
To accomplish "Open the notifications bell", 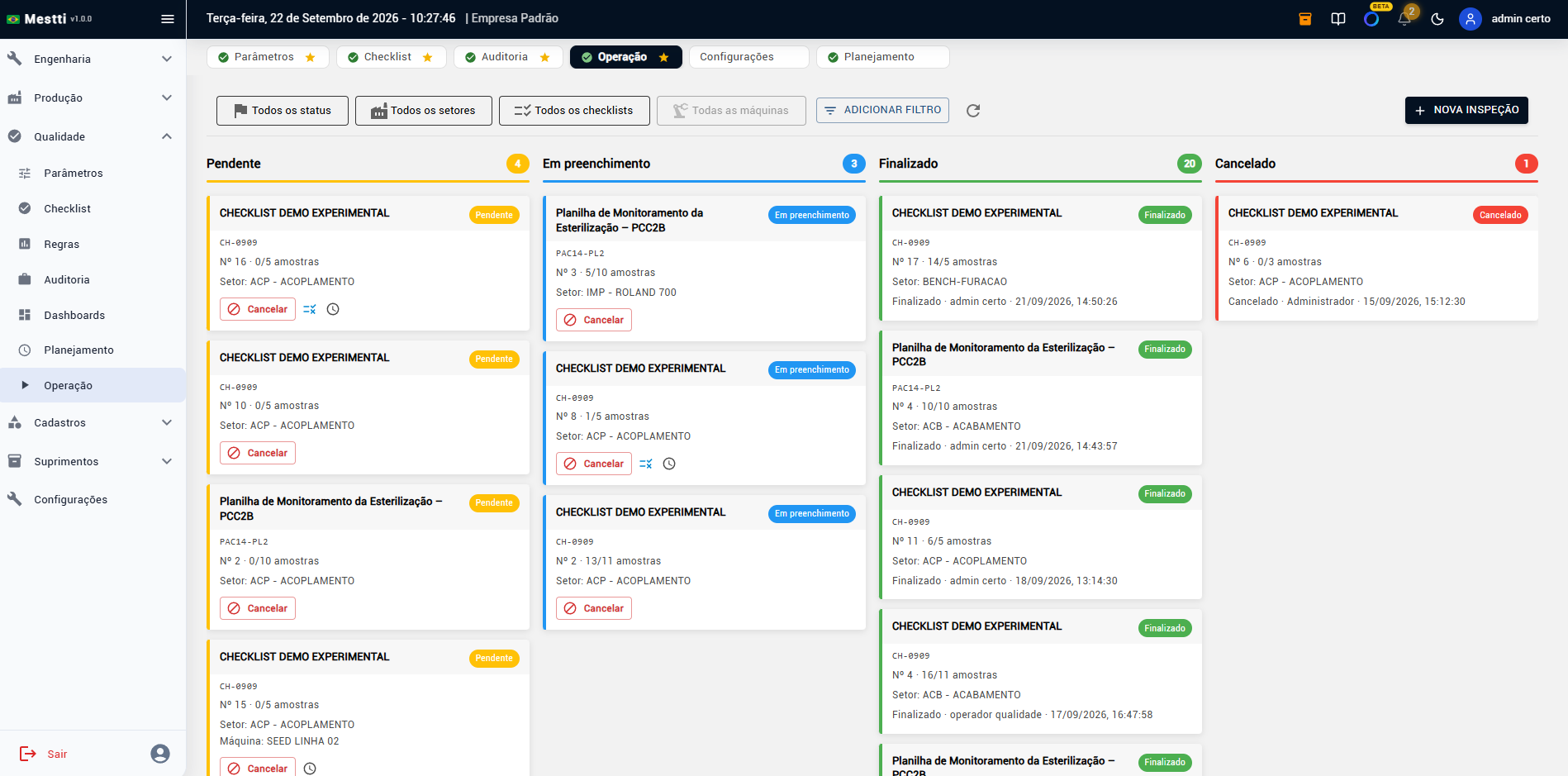I will pos(1404,19).
